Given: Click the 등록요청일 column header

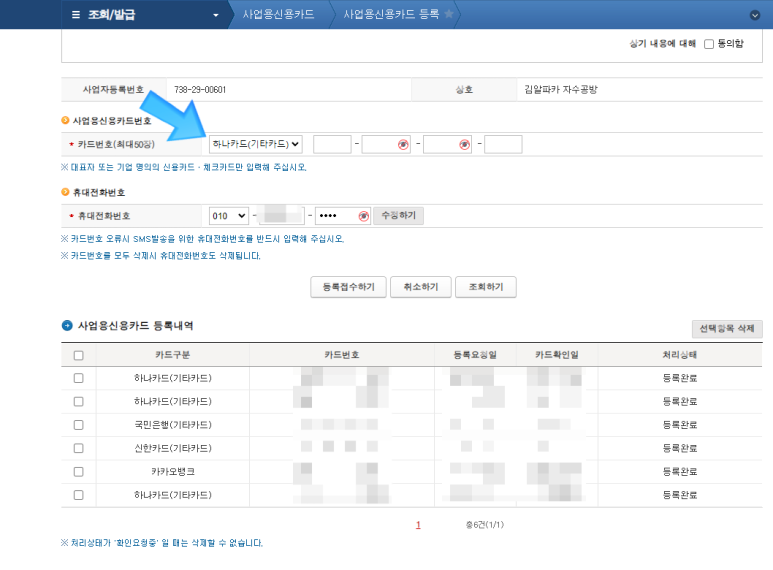Looking at the screenshot, I should (x=475, y=355).
